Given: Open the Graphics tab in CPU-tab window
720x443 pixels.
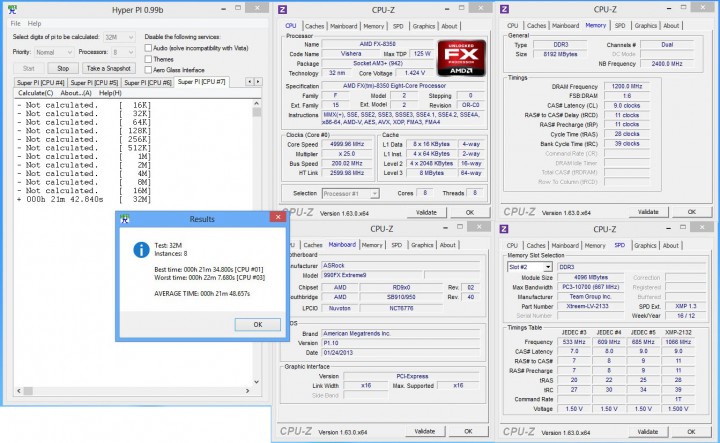Looking at the screenshot, I should (x=423, y=26).
